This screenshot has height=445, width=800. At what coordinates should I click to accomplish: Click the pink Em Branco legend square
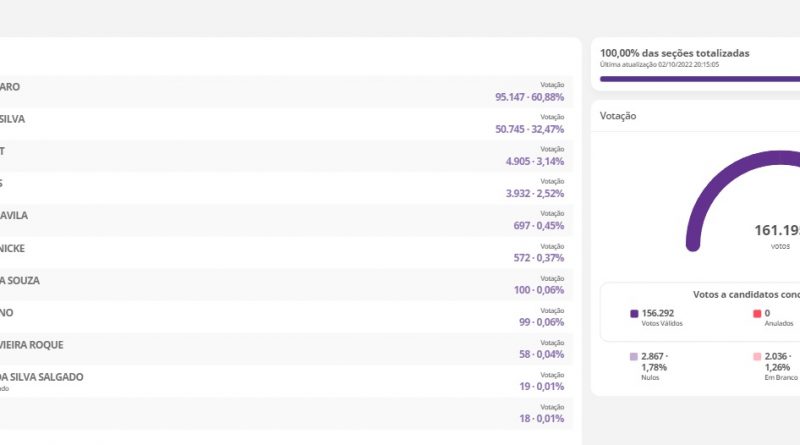point(757,356)
